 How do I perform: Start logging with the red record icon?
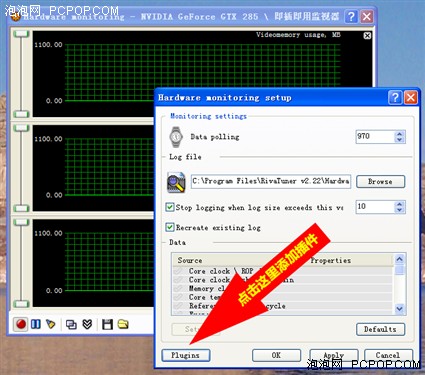(21, 324)
